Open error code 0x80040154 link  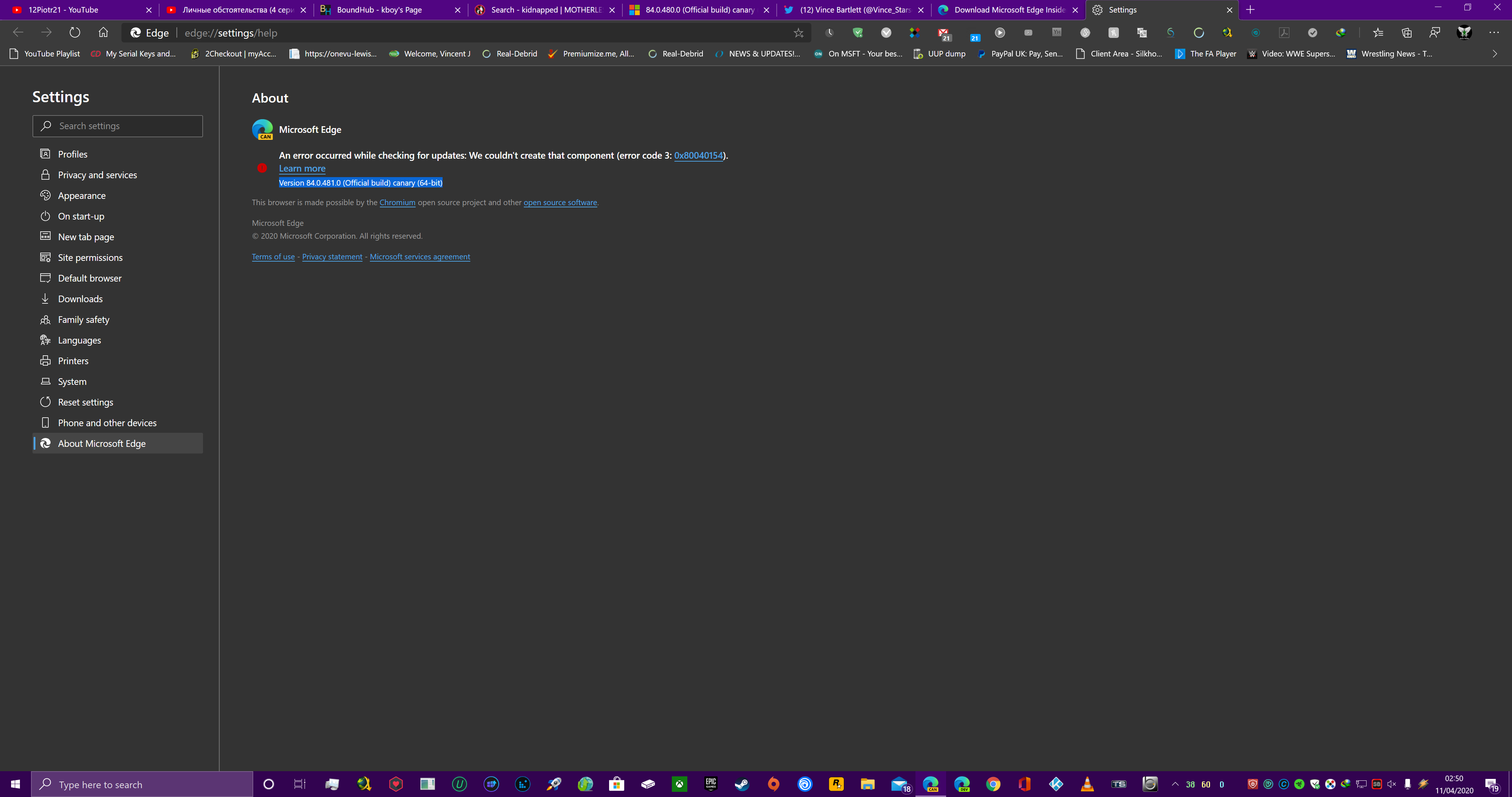(x=698, y=156)
